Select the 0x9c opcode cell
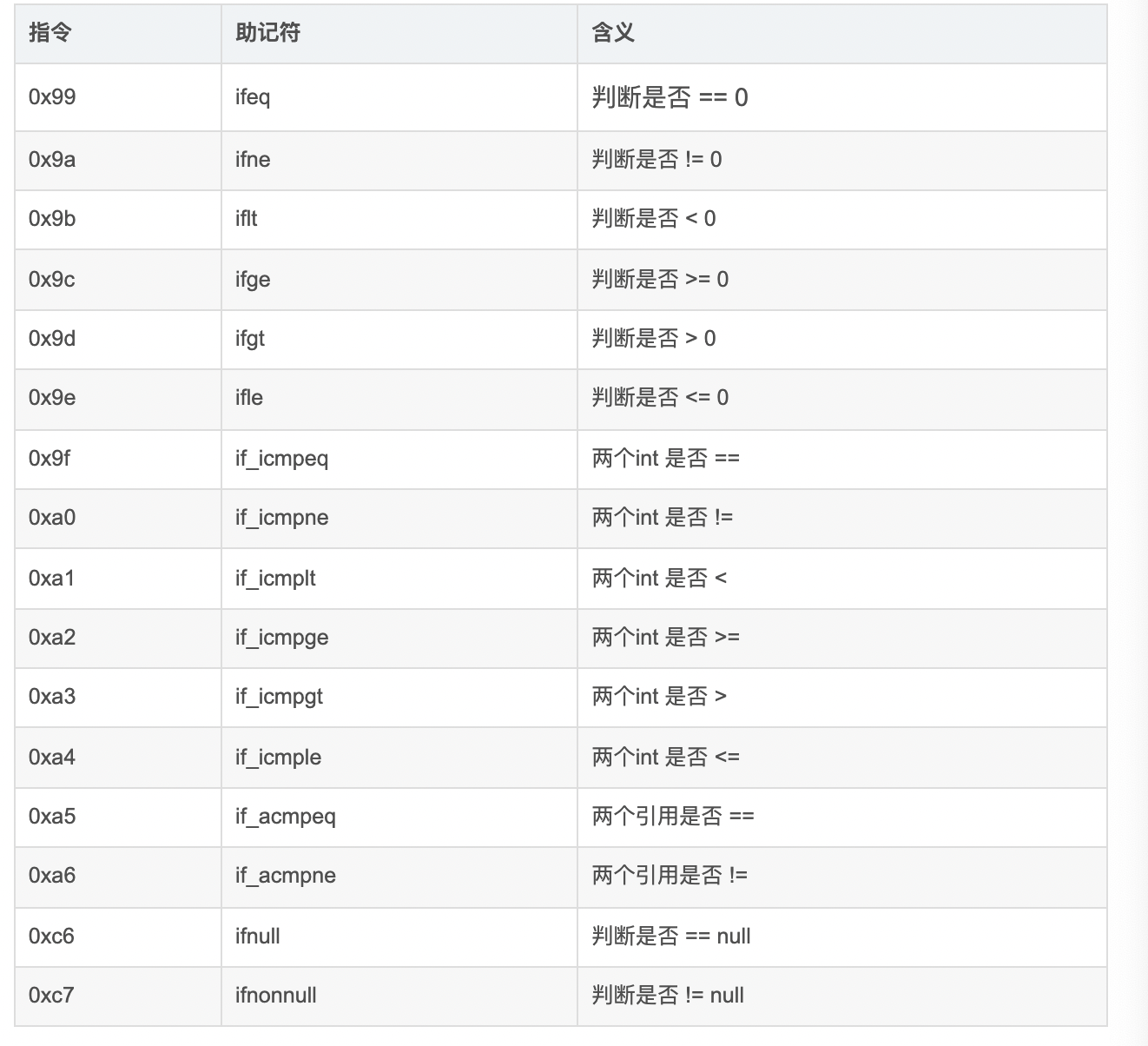Viewport: 1148px width, 1046px height. (118, 280)
